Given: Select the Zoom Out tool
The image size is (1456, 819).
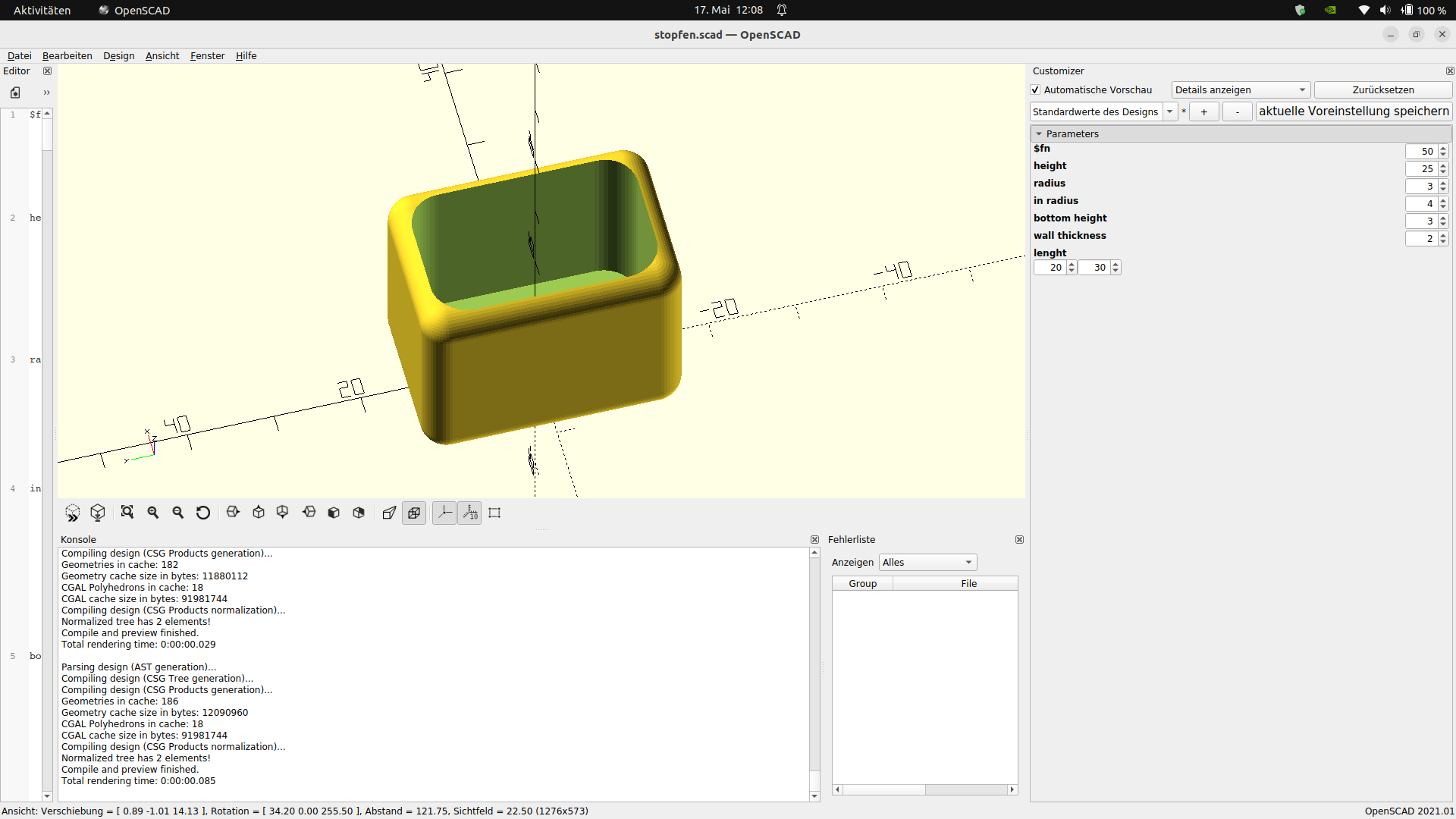Looking at the screenshot, I should pos(177,513).
